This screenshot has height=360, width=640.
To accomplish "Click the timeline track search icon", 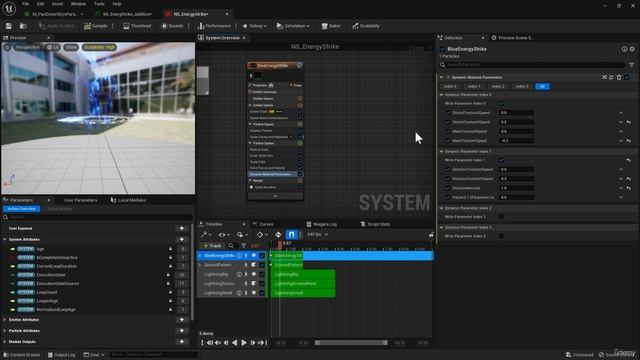I will pyautogui.click(x=231, y=246).
